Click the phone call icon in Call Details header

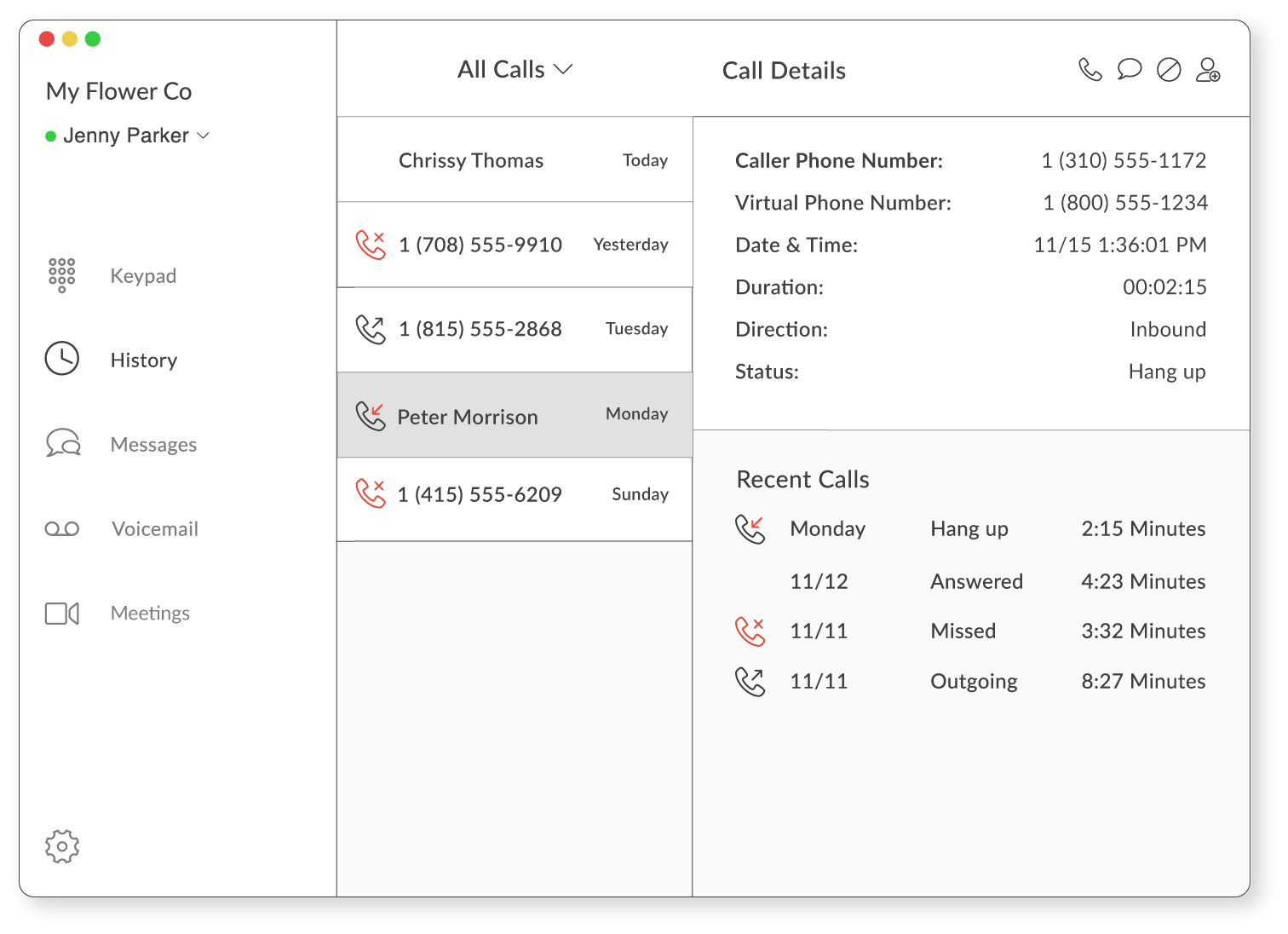pos(1090,70)
